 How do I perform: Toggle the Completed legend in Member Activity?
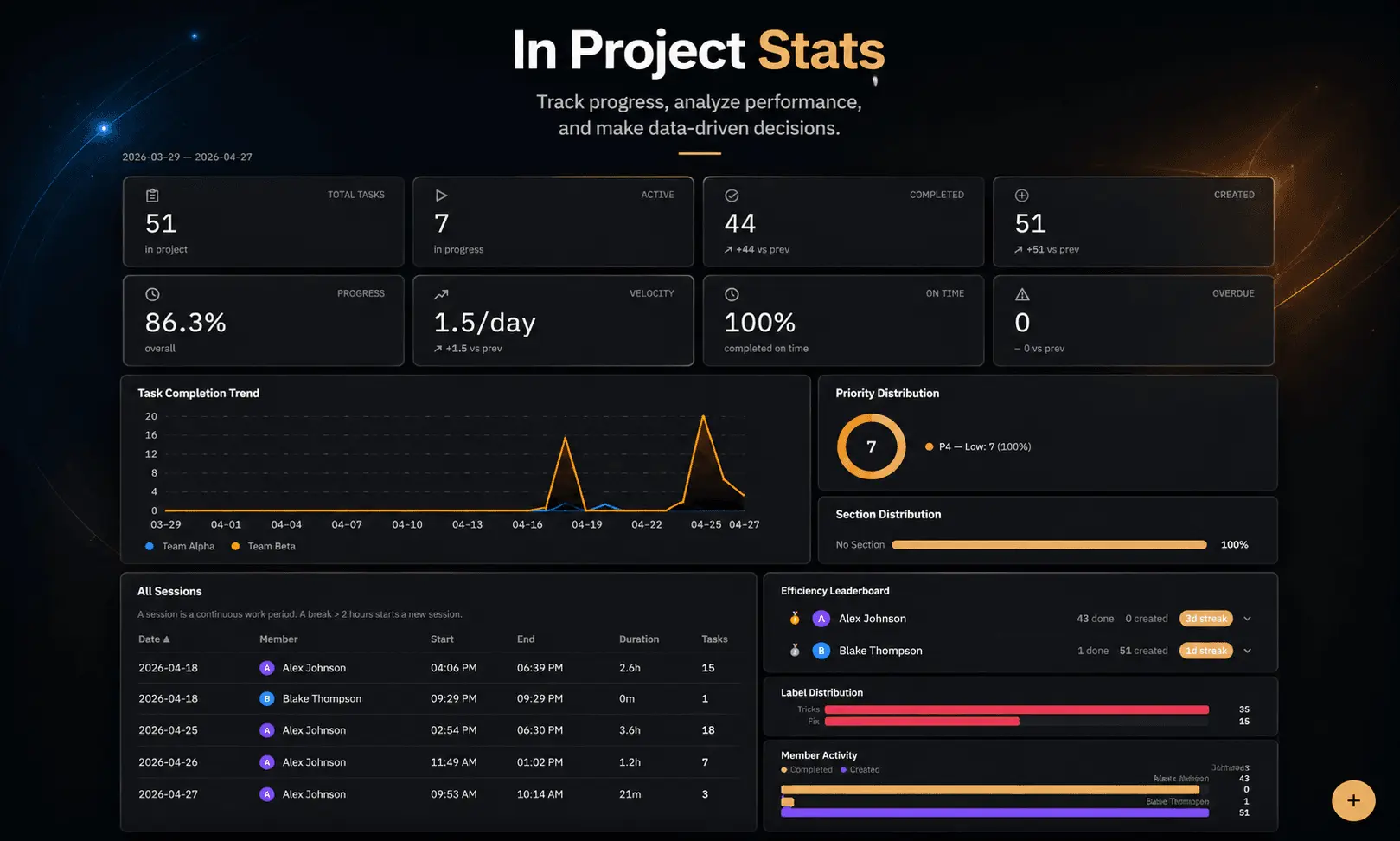coord(807,770)
